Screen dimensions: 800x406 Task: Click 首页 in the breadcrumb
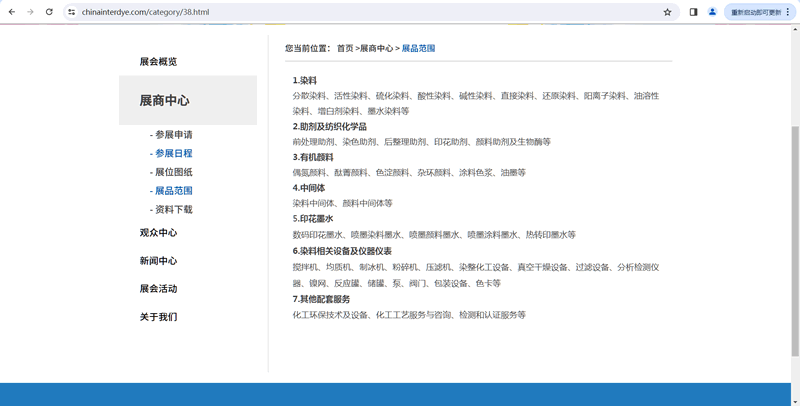pos(345,48)
